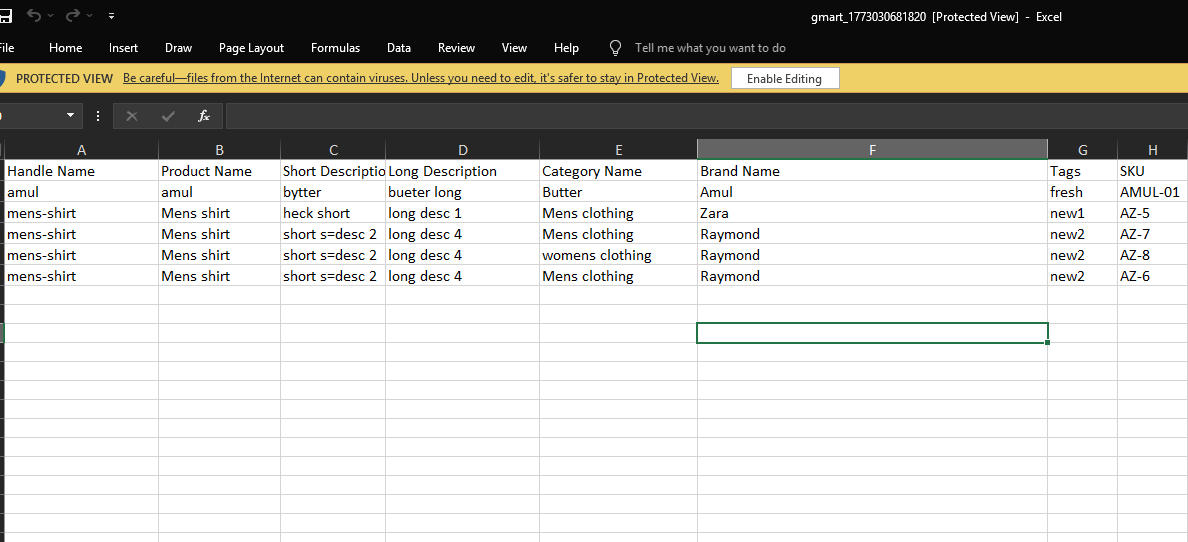Open the Page Layout ribbon tab
Screen dimensions: 1188x542
pyautogui.click(x=252, y=48)
